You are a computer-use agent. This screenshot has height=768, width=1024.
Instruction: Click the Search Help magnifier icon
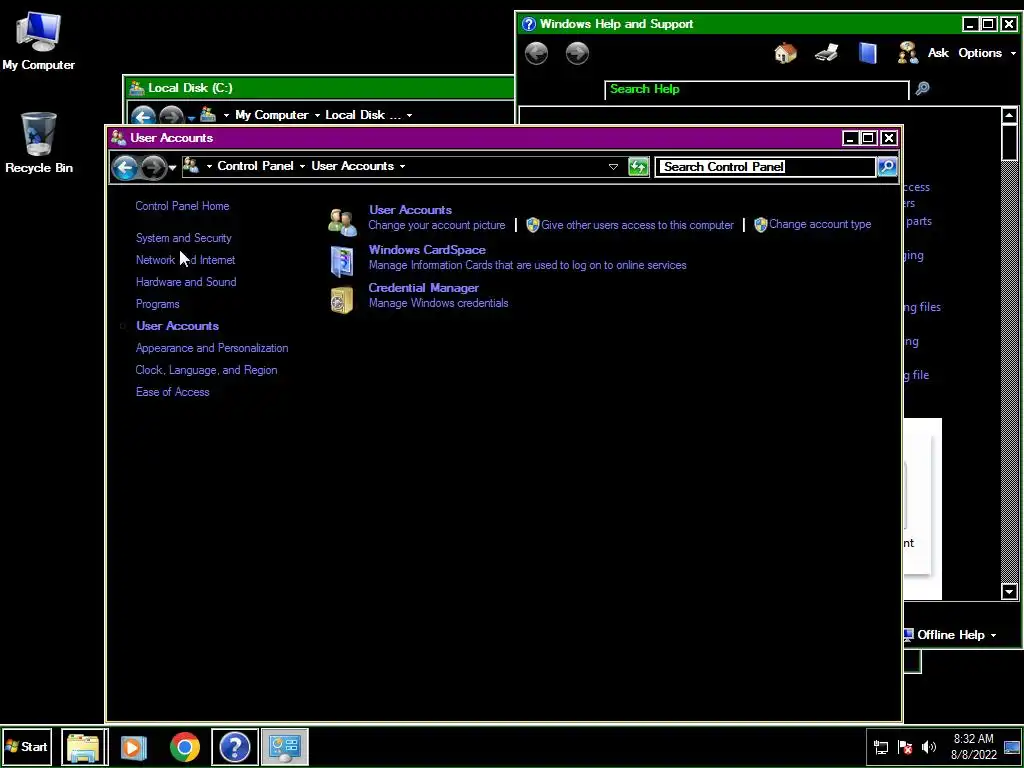click(922, 88)
